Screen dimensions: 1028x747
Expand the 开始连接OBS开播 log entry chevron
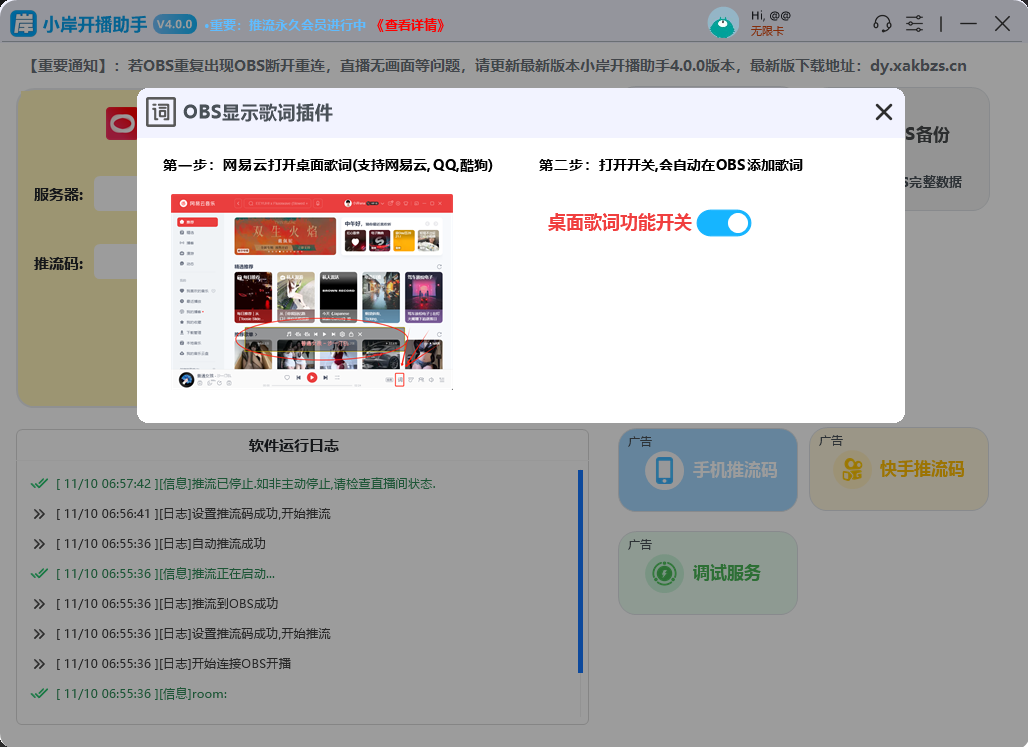point(39,664)
